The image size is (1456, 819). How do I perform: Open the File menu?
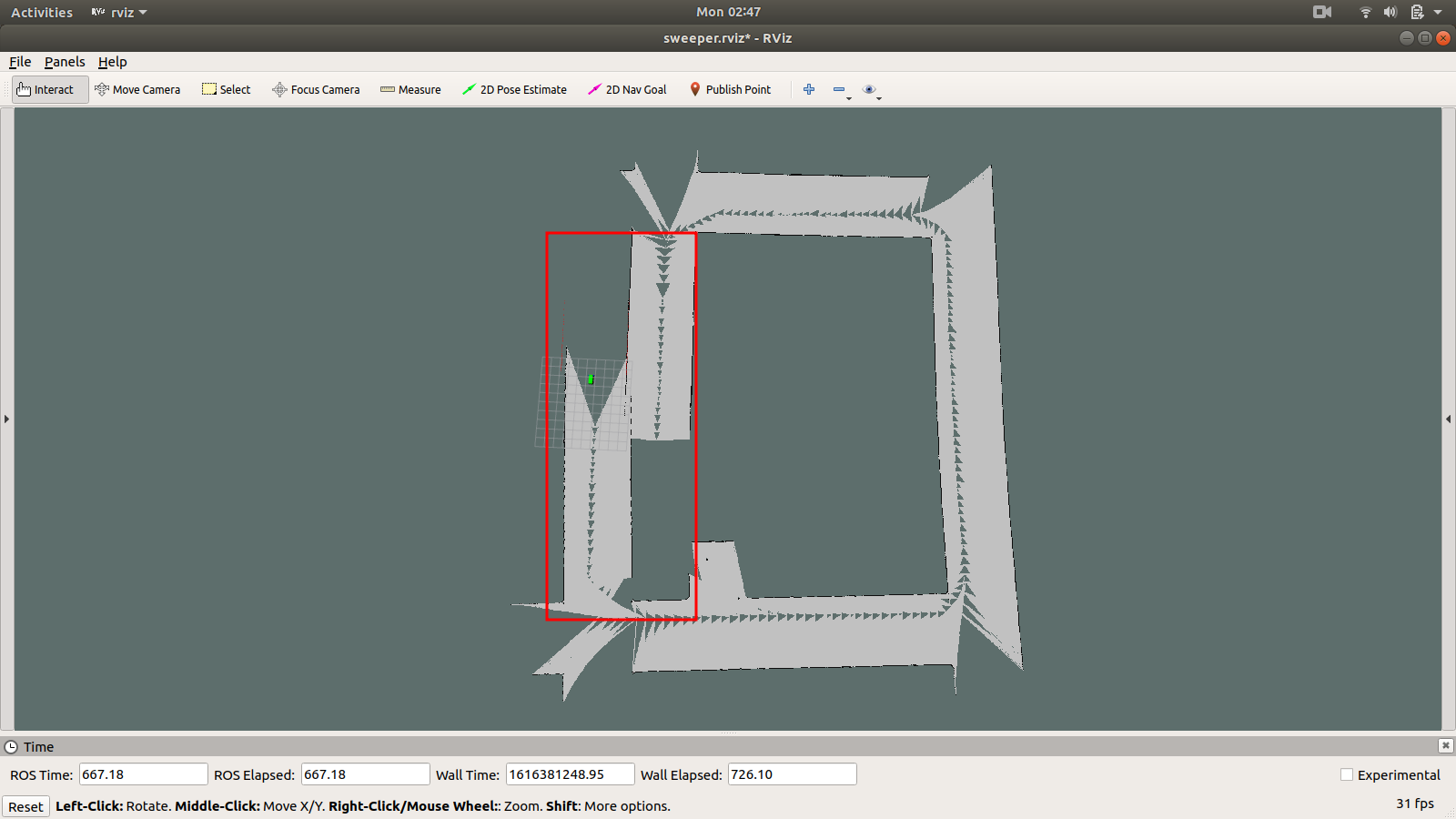pyautogui.click(x=20, y=62)
